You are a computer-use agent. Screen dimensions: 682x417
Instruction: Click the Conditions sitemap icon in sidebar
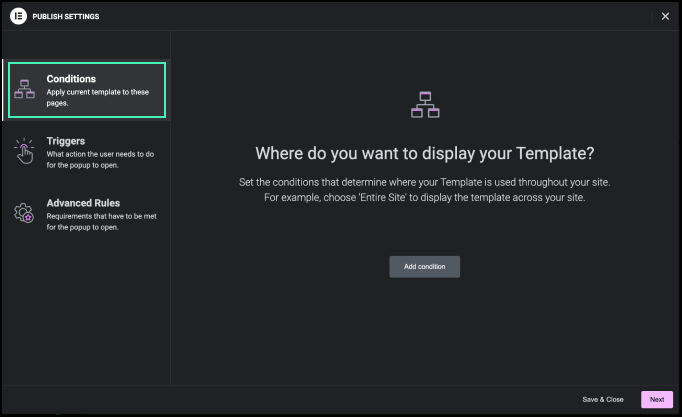(x=25, y=89)
